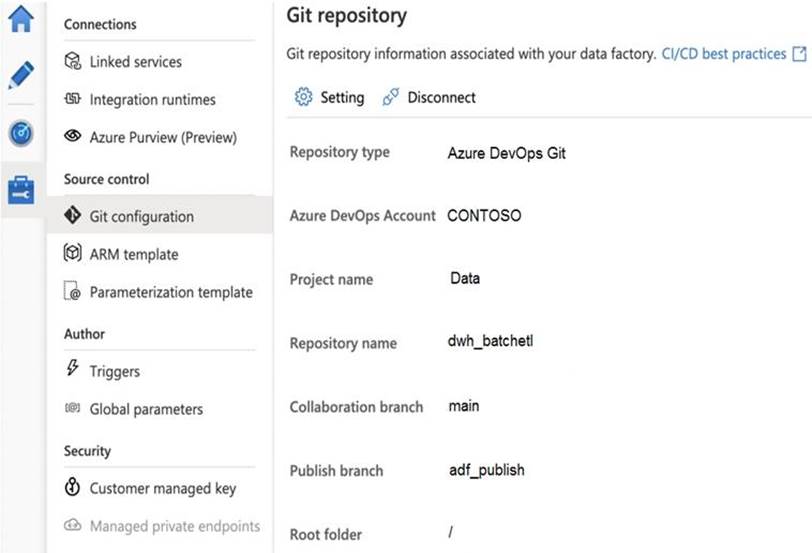
Task: Select the Manage toolbox icon
Action: tap(21, 189)
